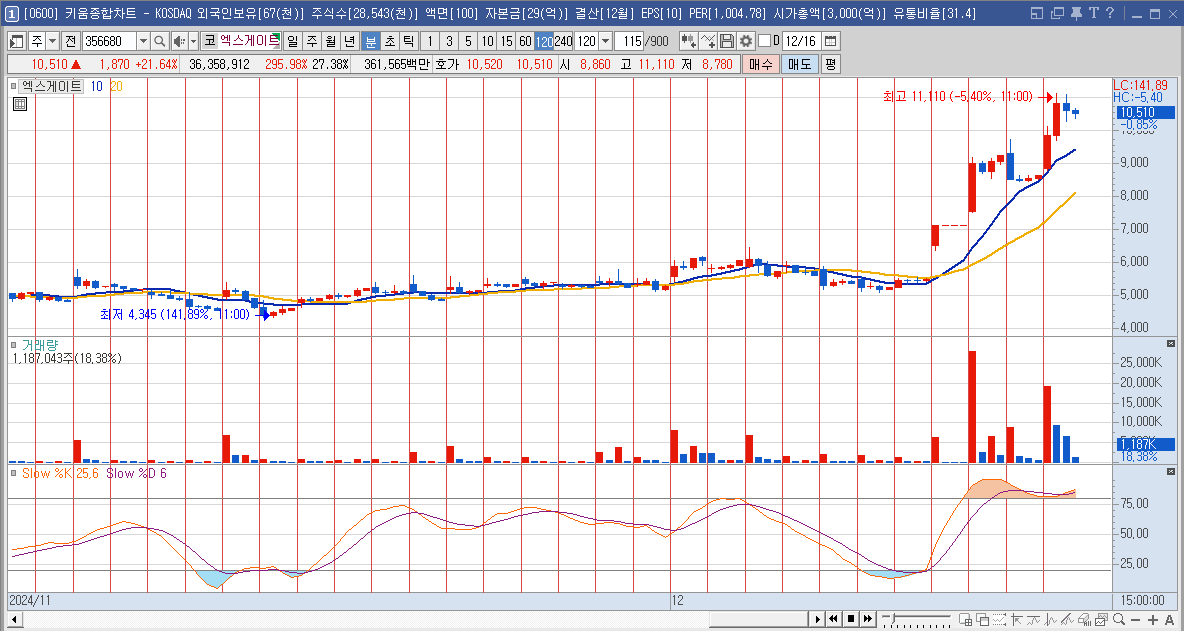Open the custom interval 120 dropdown
The width and height of the screenshot is (1184, 631).
605,41
